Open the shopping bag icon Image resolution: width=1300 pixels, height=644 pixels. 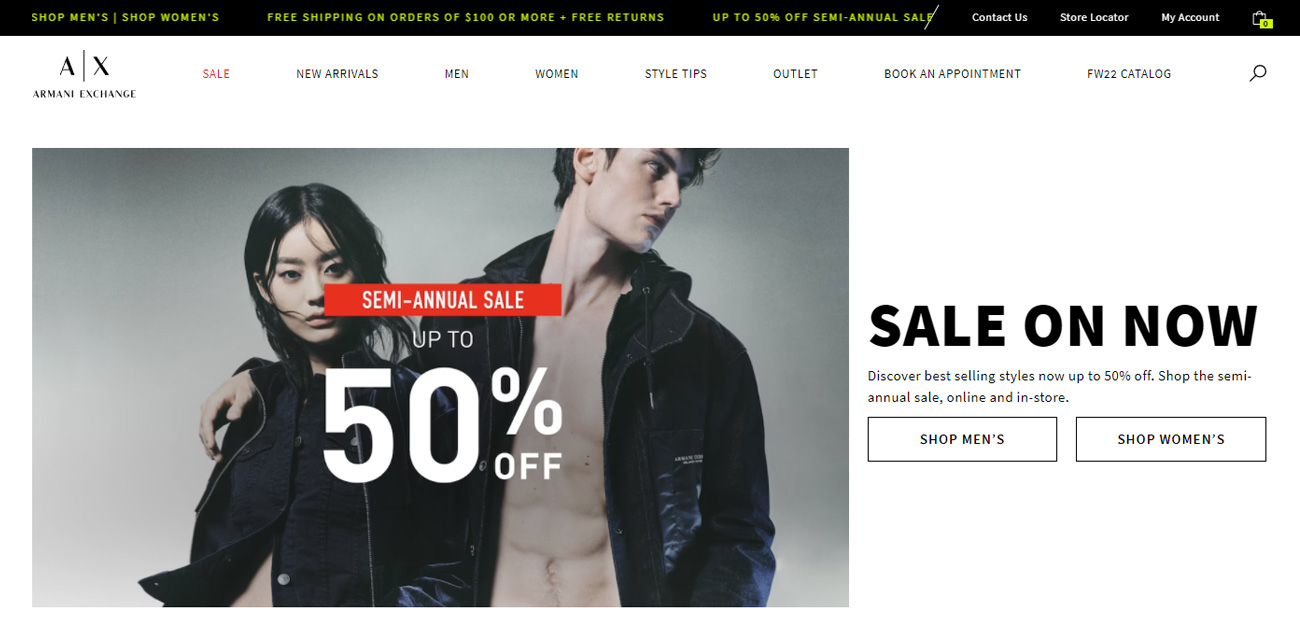coord(1261,18)
